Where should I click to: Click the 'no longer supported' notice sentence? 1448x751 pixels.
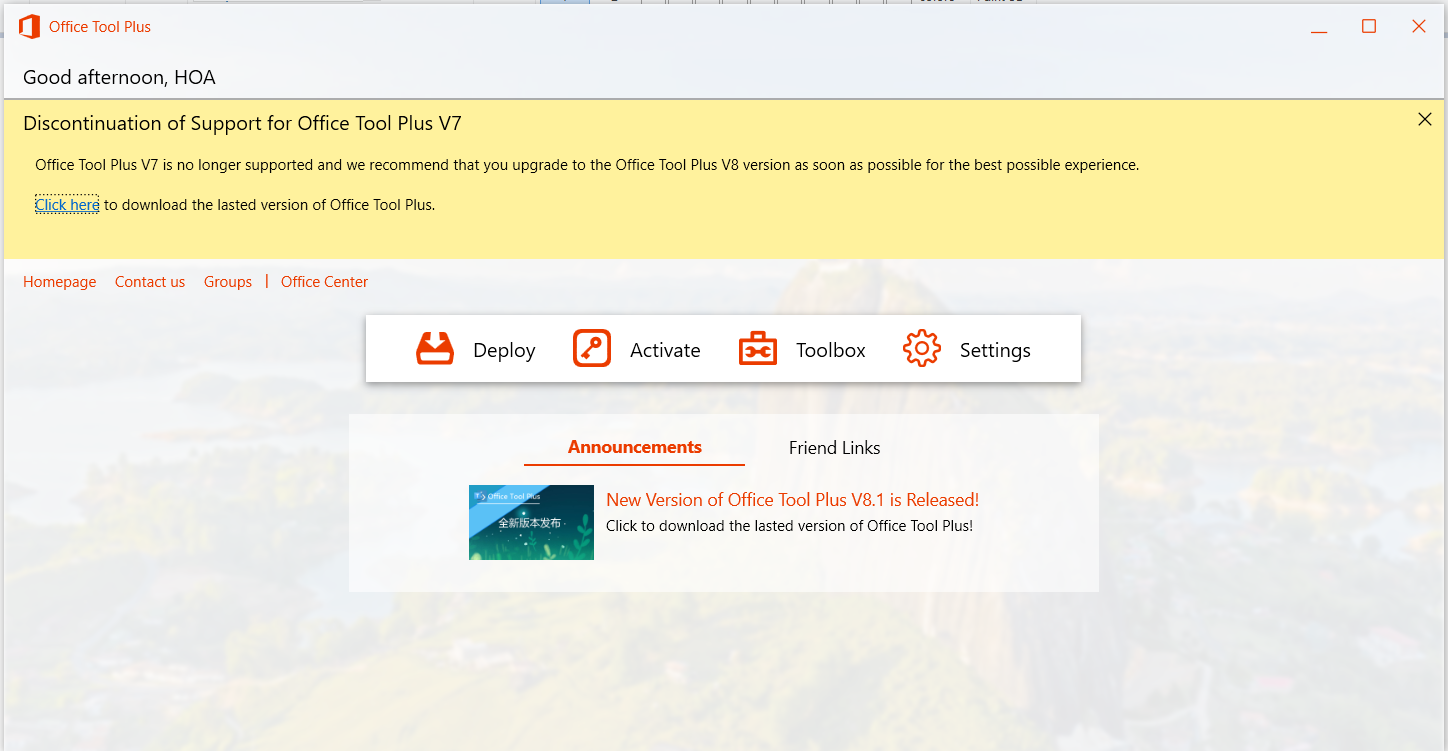(x=587, y=165)
